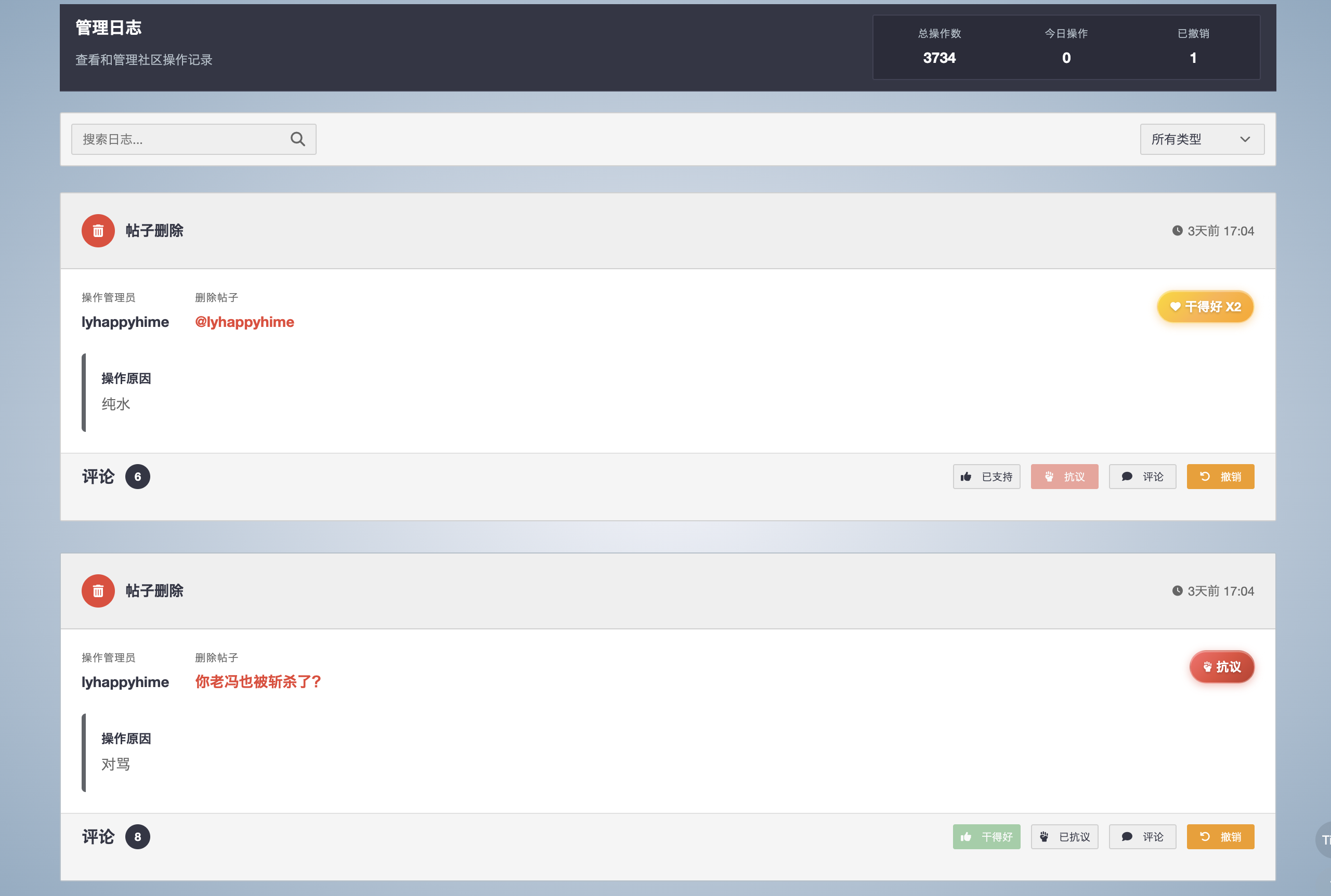Open the @lyhappyhime deleted post link
Screen dimensions: 1331x896
244,322
